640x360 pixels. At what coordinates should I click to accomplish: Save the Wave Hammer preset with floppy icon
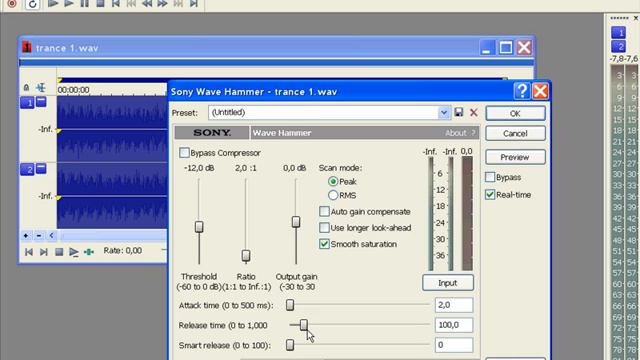459,112
